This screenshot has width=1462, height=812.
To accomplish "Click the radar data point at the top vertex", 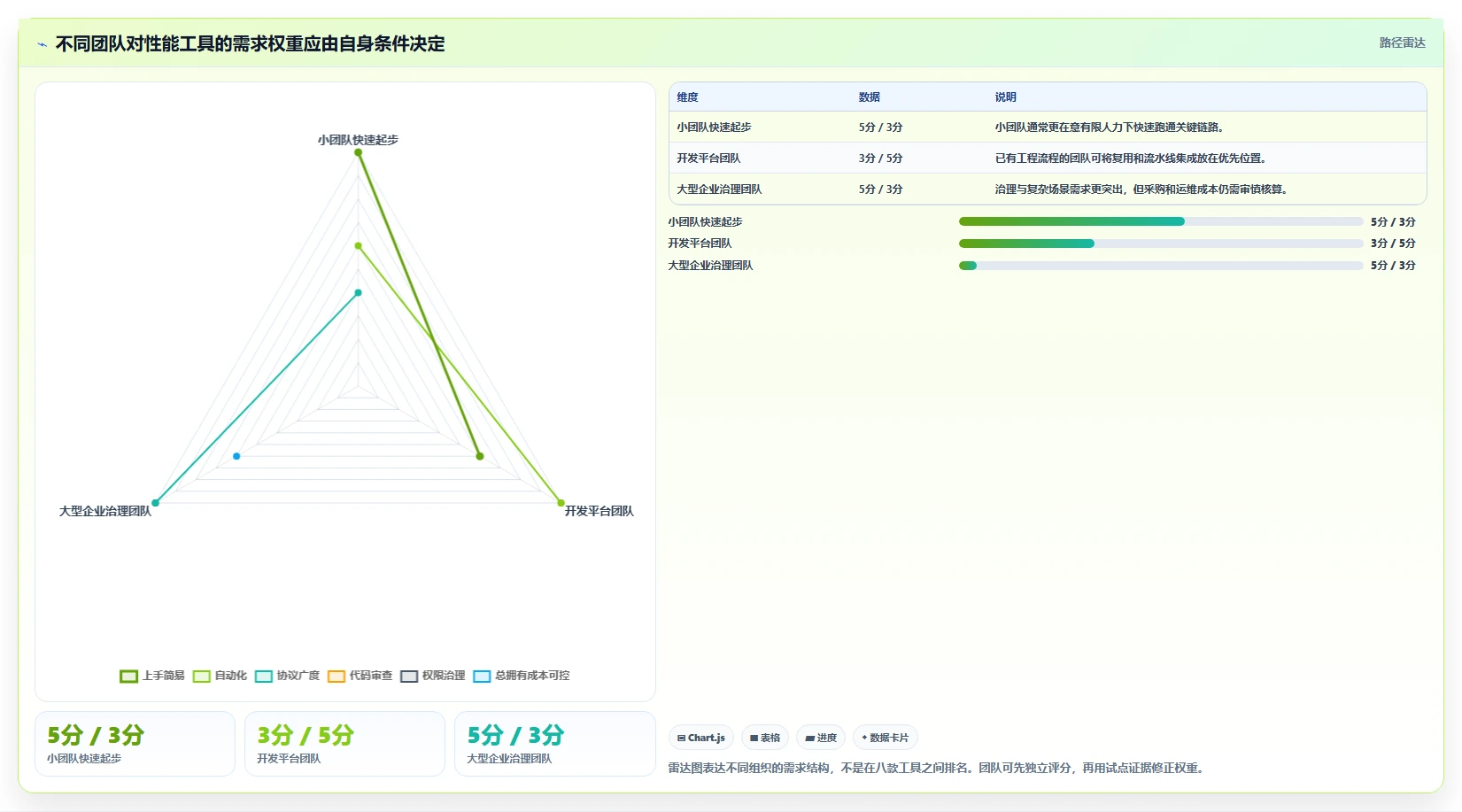I will pyautogui.click(x=359, y=152).
